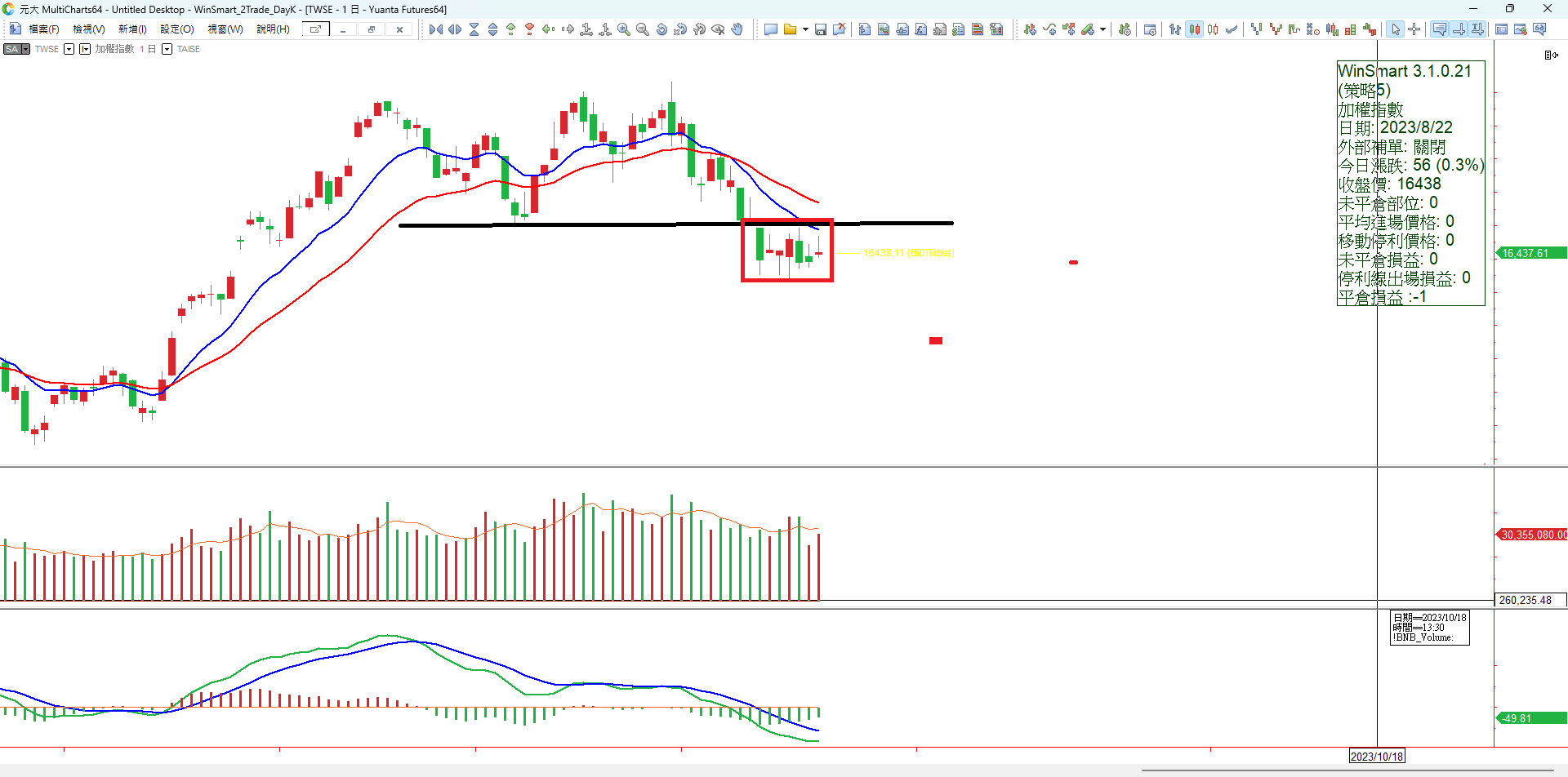Toggle the hint-with-crosshair icon
The width and height of the screenshot is (1568, 777).
(1459, 29)
